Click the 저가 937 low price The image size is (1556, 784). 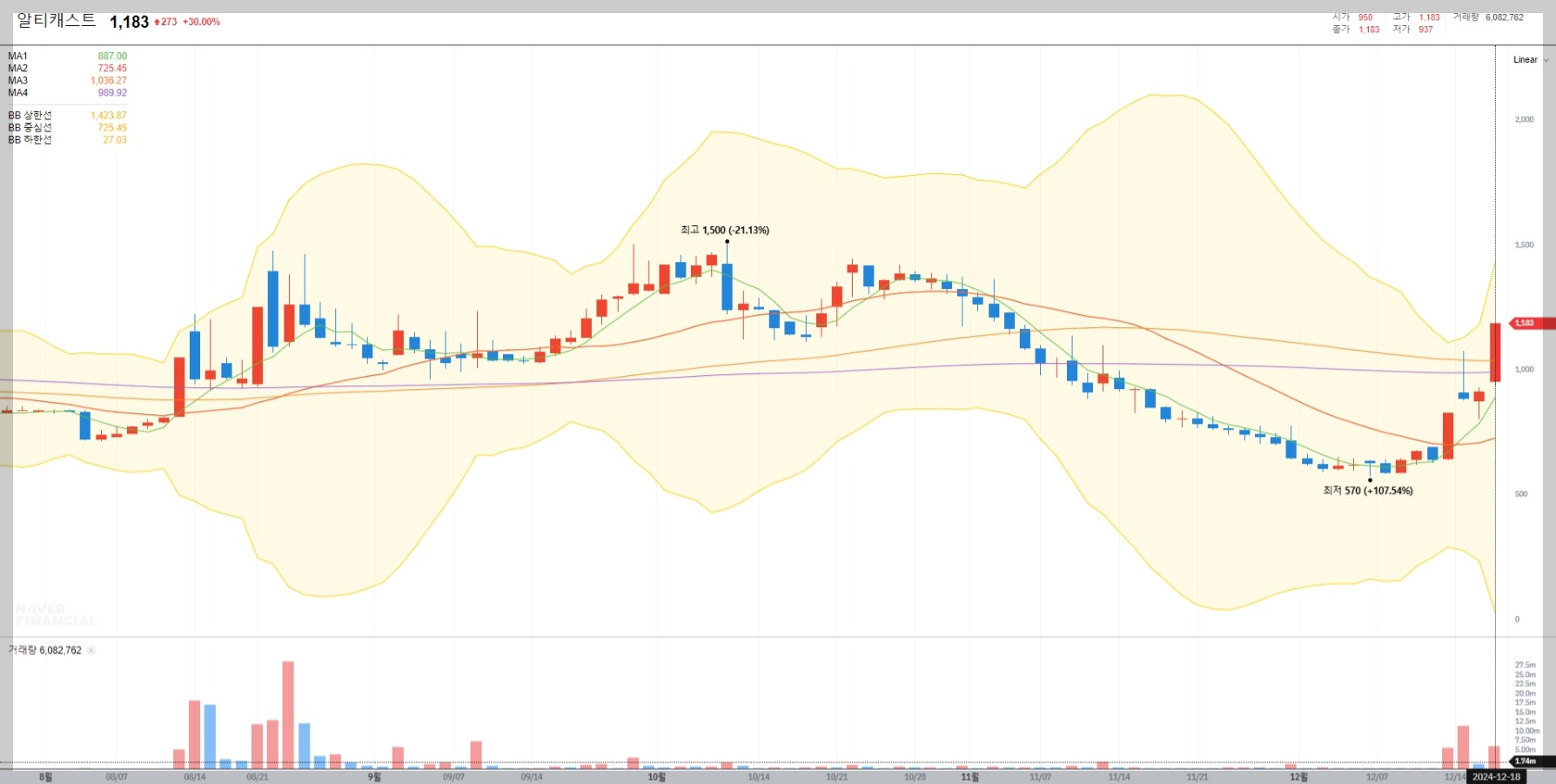point(1412,29)
